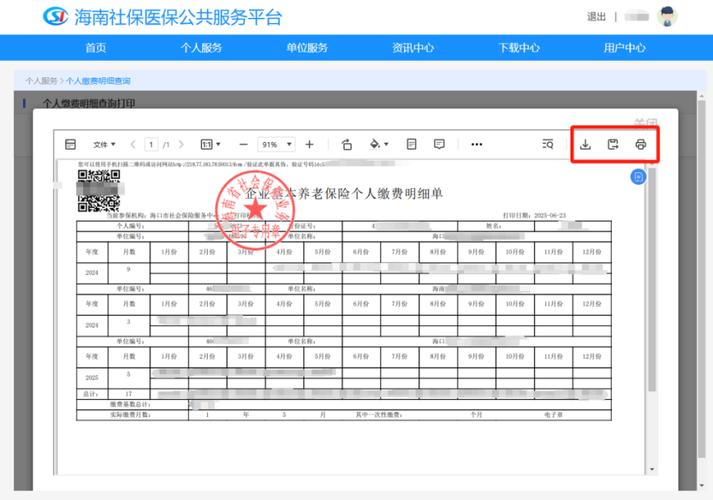Print the document with printer icon
713x500 pixels.
pos(641,145)
